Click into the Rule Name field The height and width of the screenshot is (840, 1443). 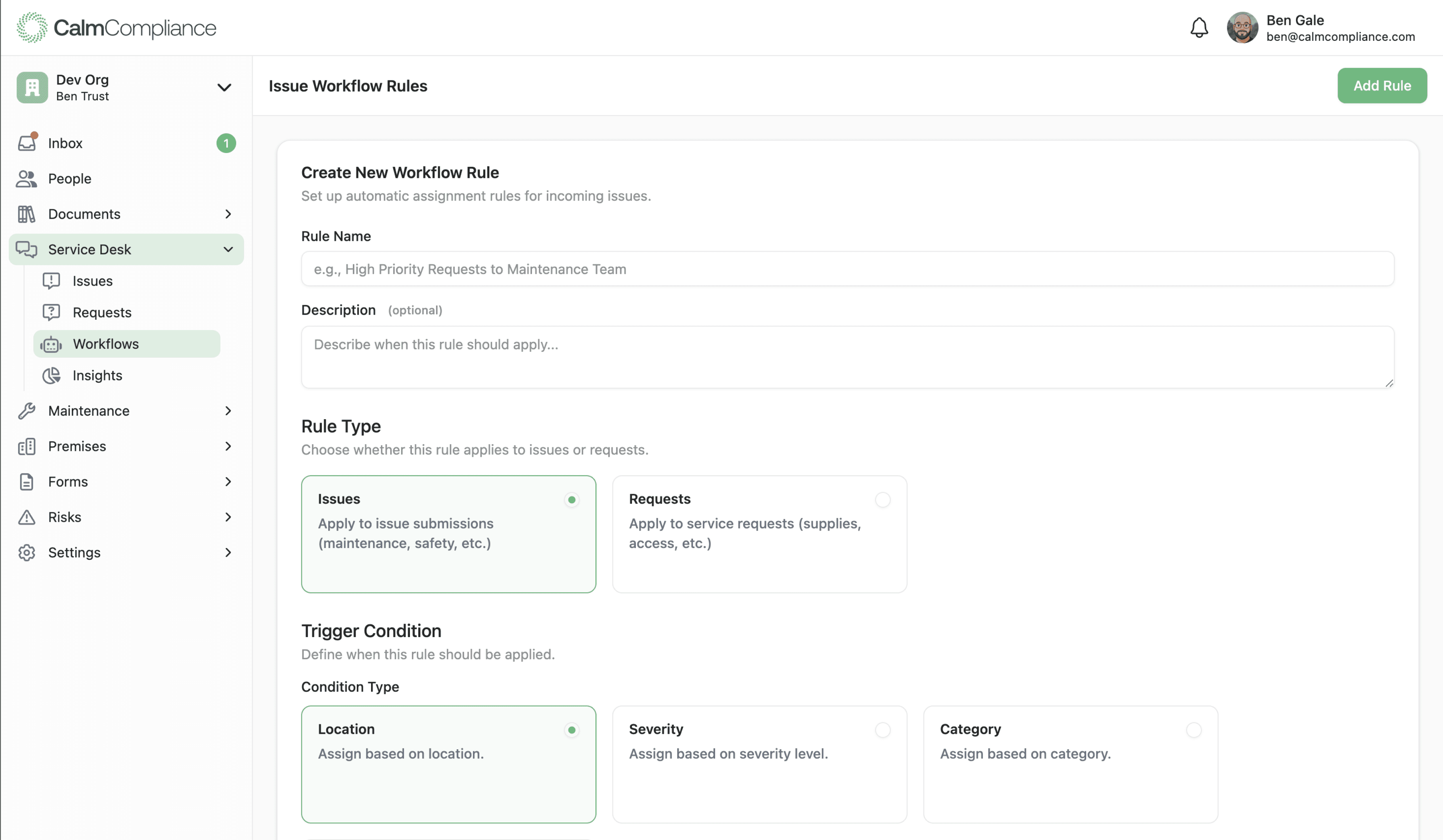coord(847,269)
